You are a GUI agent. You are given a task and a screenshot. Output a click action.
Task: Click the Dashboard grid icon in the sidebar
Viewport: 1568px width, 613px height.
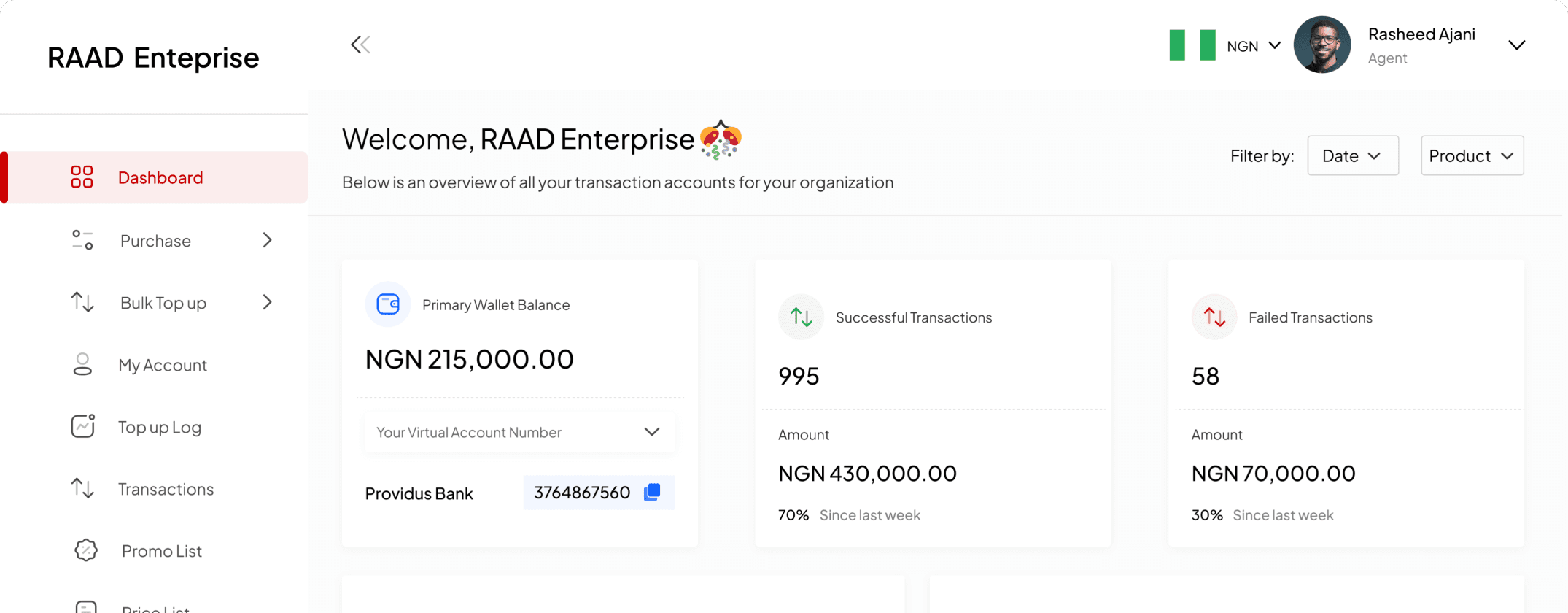click(x=82, y=177)
